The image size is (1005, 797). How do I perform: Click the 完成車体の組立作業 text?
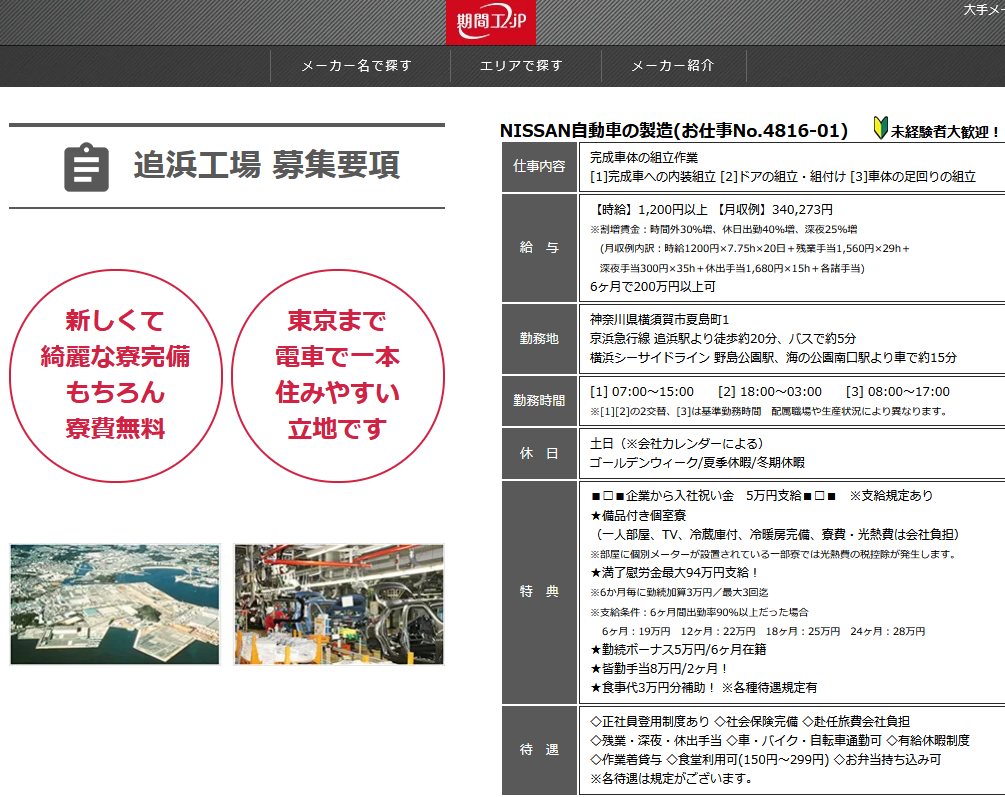[x=644, y=157]
